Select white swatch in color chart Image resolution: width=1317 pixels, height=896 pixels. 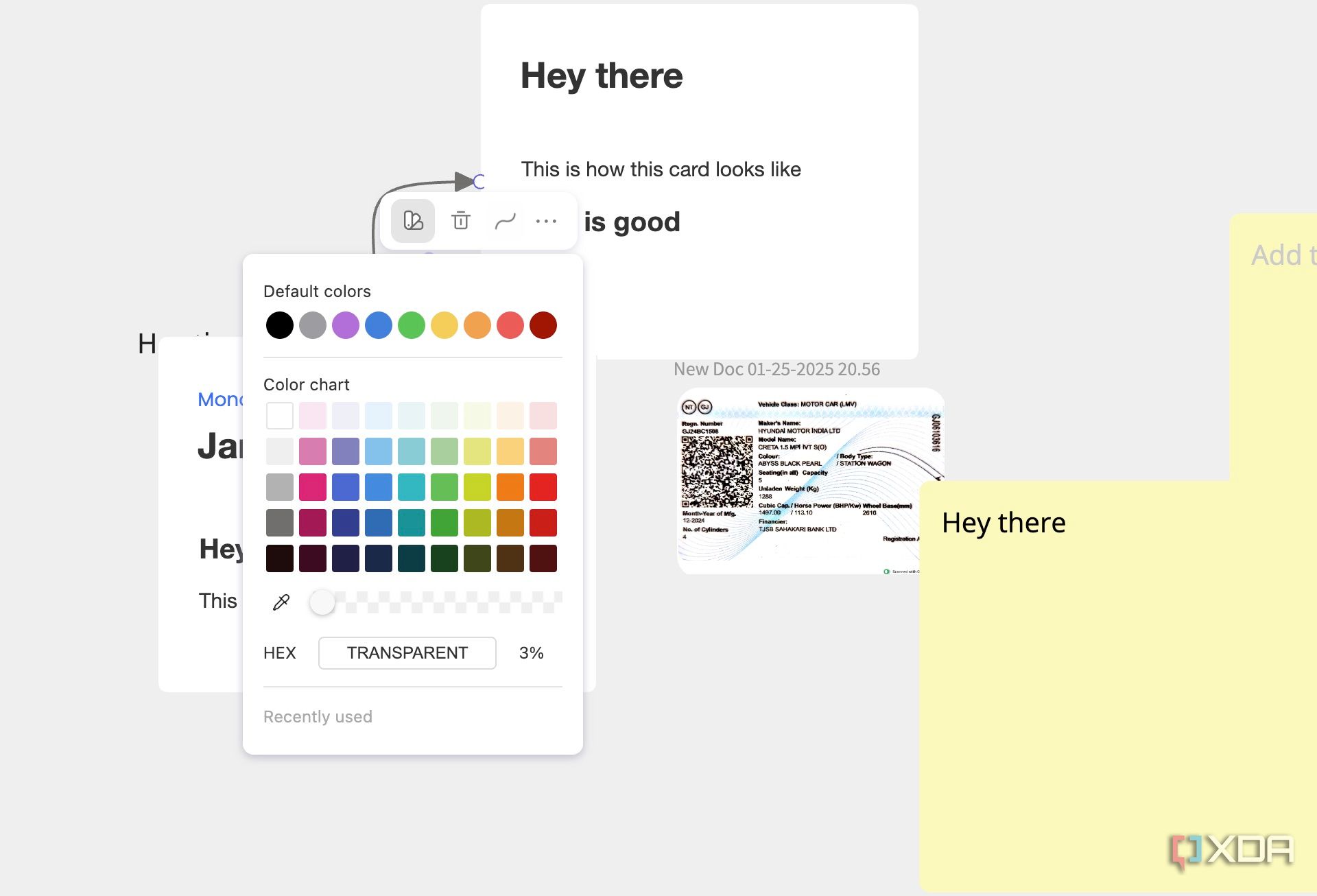click(x=280, y=416)
